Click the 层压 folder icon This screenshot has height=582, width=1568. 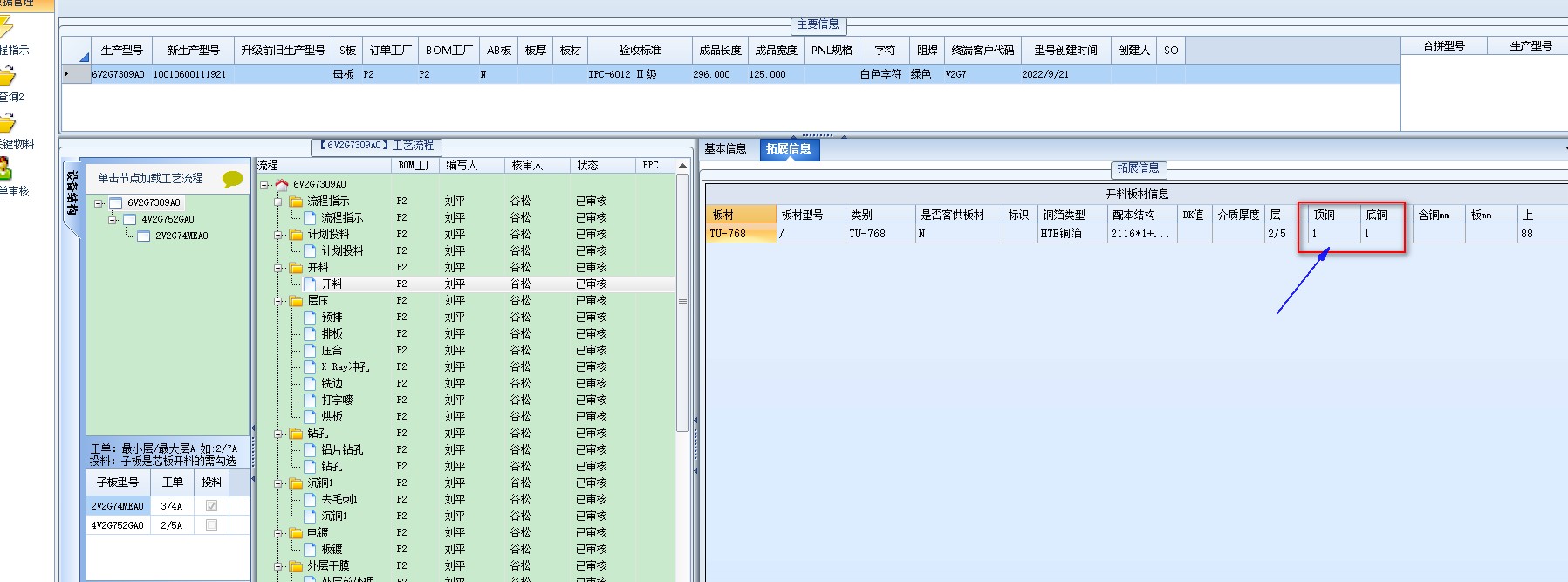296,300
